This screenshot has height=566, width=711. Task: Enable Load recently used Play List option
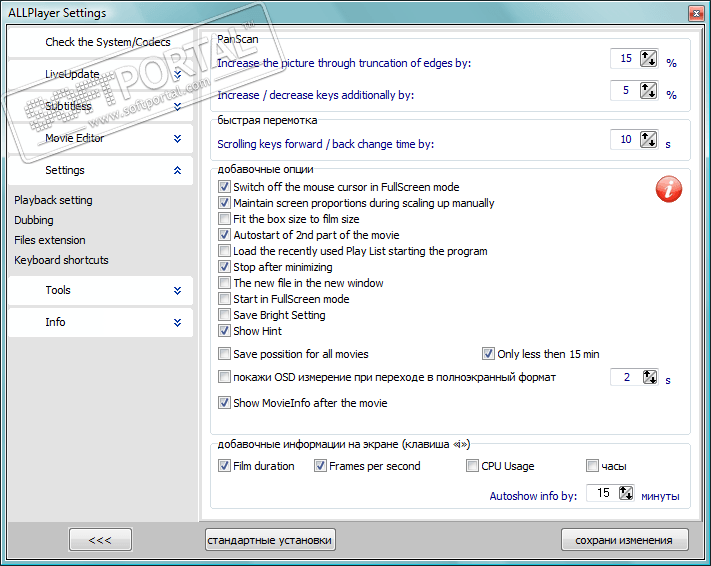click(x=224, y=250)
